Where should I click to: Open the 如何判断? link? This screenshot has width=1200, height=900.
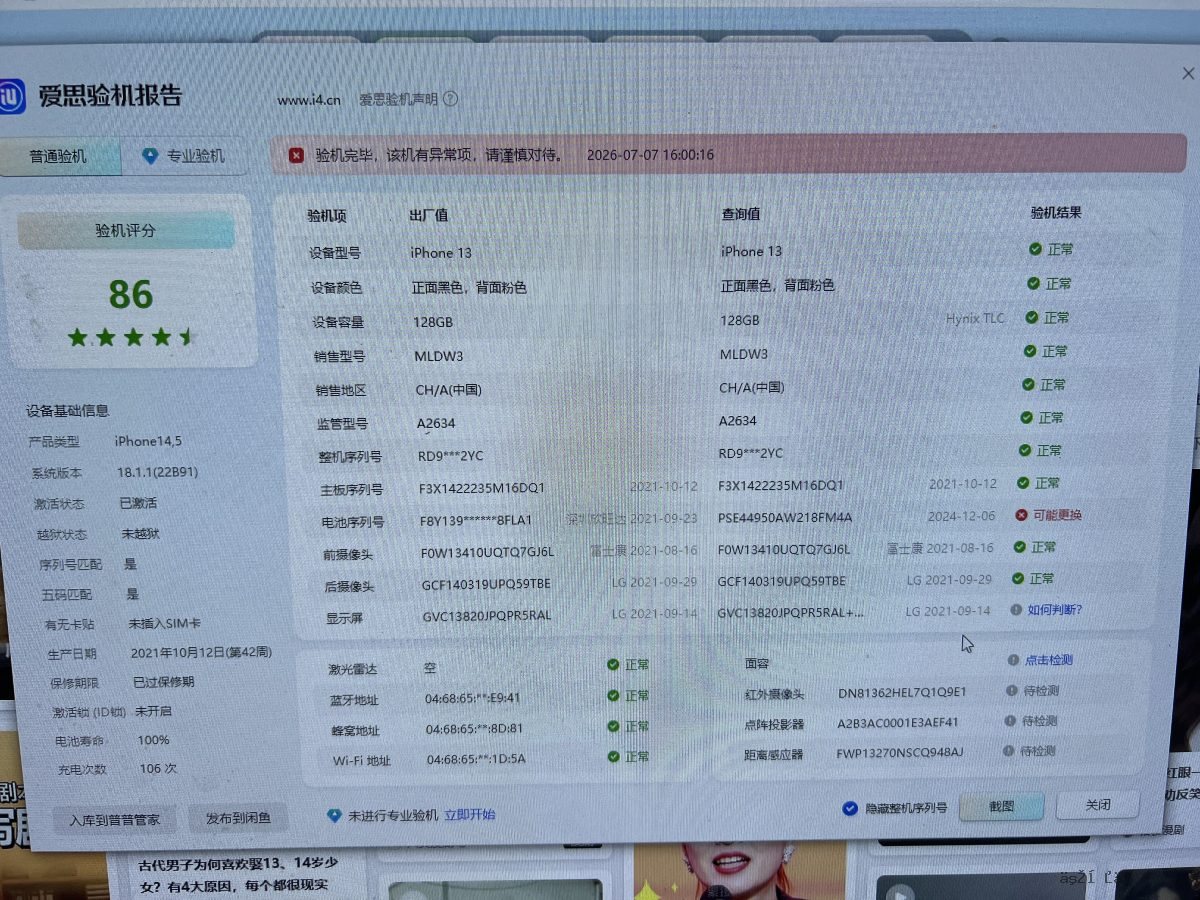coord(1055,609)
